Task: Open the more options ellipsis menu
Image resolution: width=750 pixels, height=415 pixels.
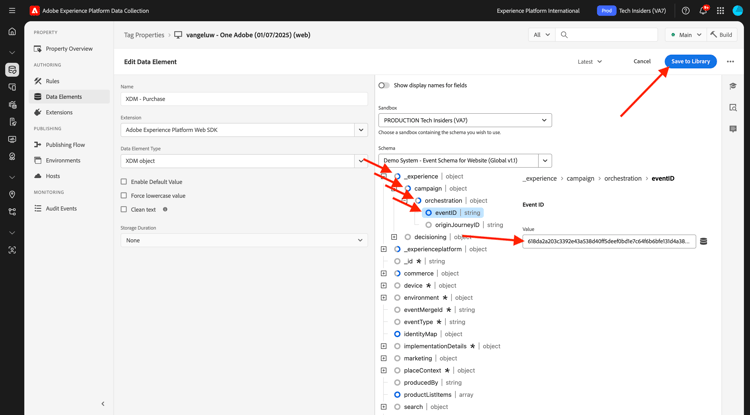Action: click(730, 61)
